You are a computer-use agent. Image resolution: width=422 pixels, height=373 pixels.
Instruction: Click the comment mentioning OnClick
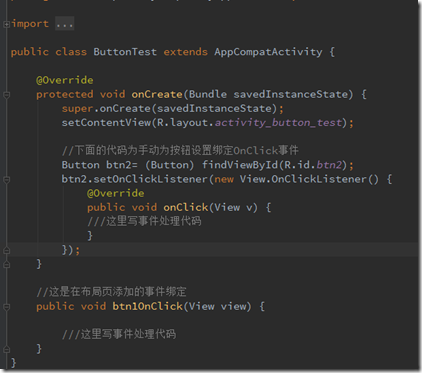(x=180, y=150)
